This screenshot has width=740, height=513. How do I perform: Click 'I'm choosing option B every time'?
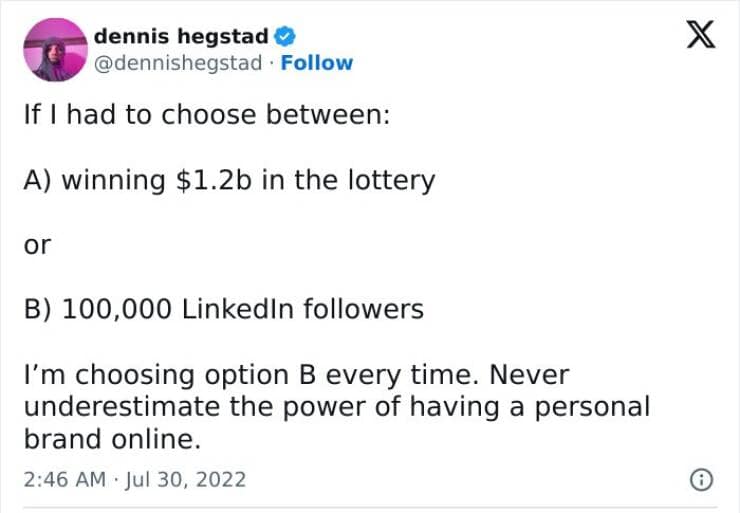point(239,375)
